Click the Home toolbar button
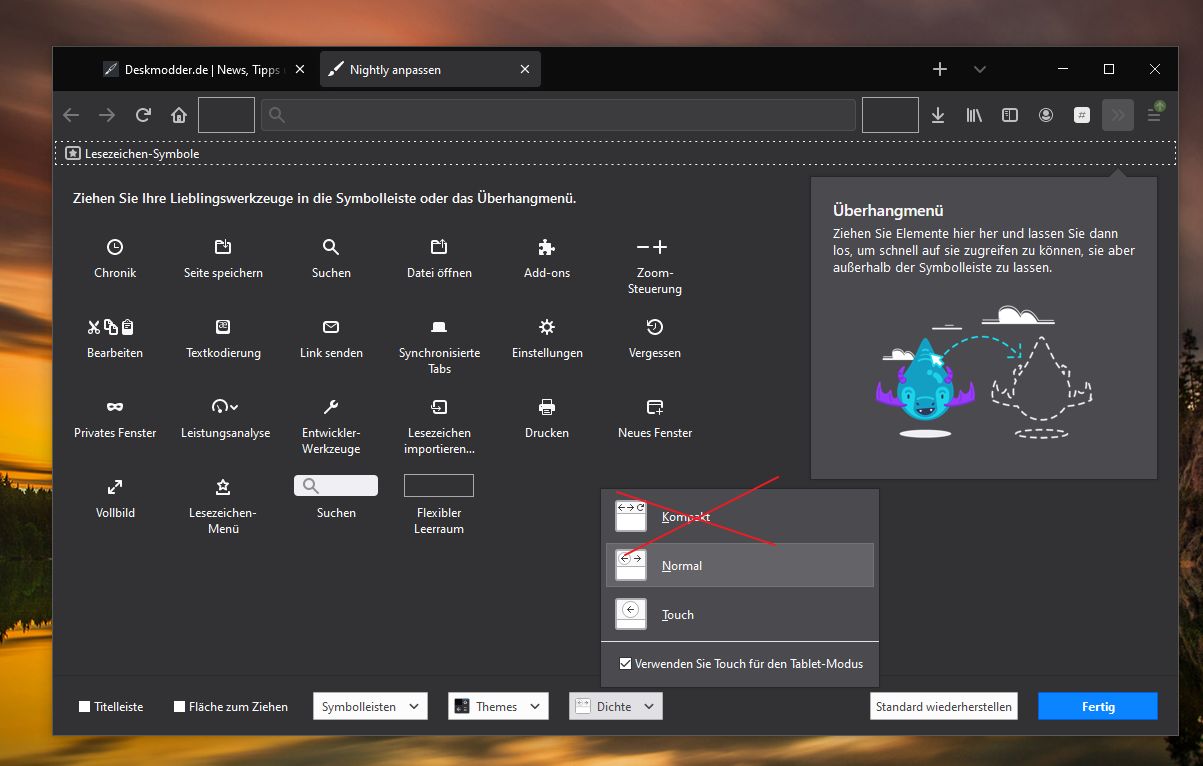Image resolution: width=1203 pixels, height=766 pixels. (x=178, y=115)
